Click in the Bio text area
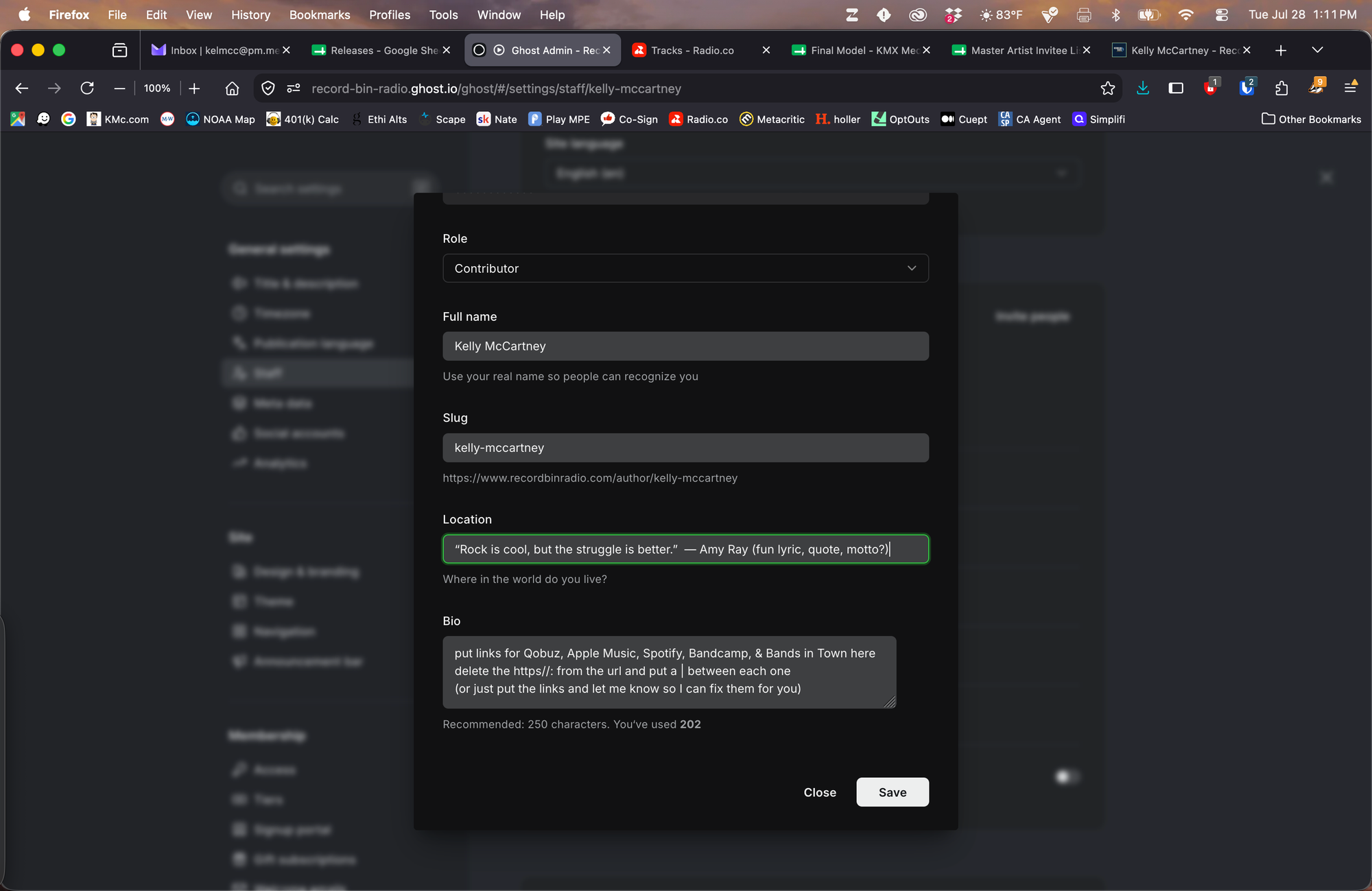1372x891 pixels. coord(670,672)
